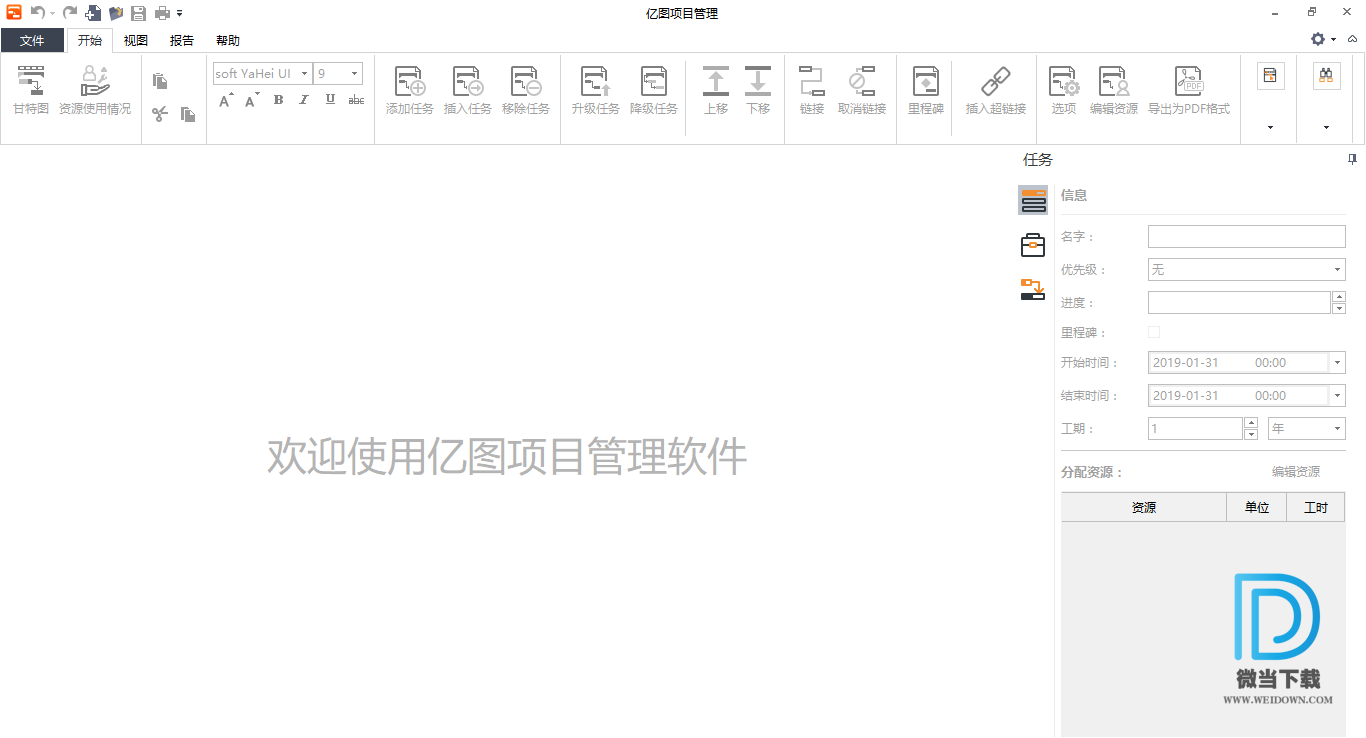Decrease font size with the smaller A icon
1366x738 pixels.
(252, 100)
